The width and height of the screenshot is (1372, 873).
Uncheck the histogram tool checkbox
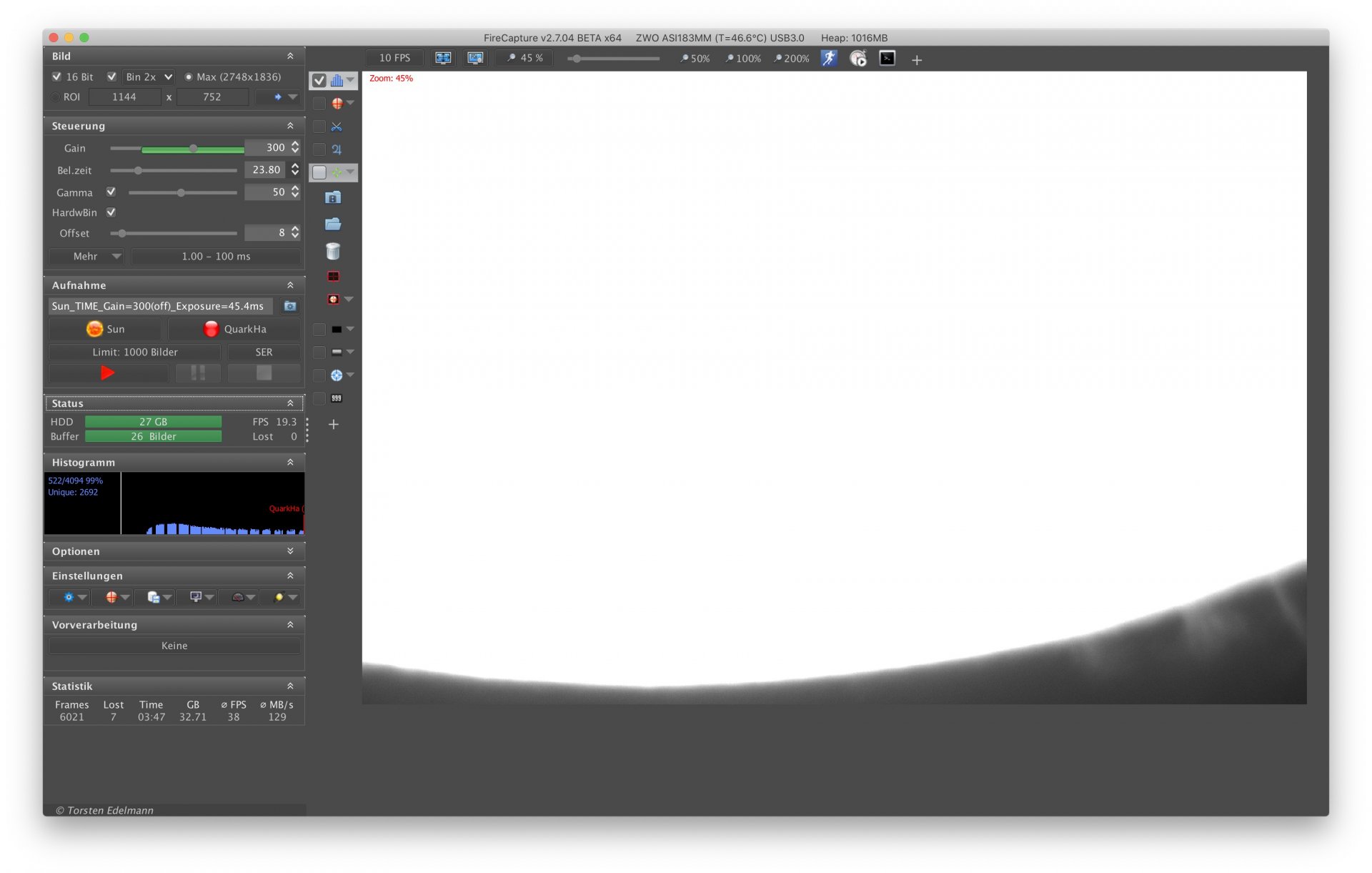click(319, 81)
